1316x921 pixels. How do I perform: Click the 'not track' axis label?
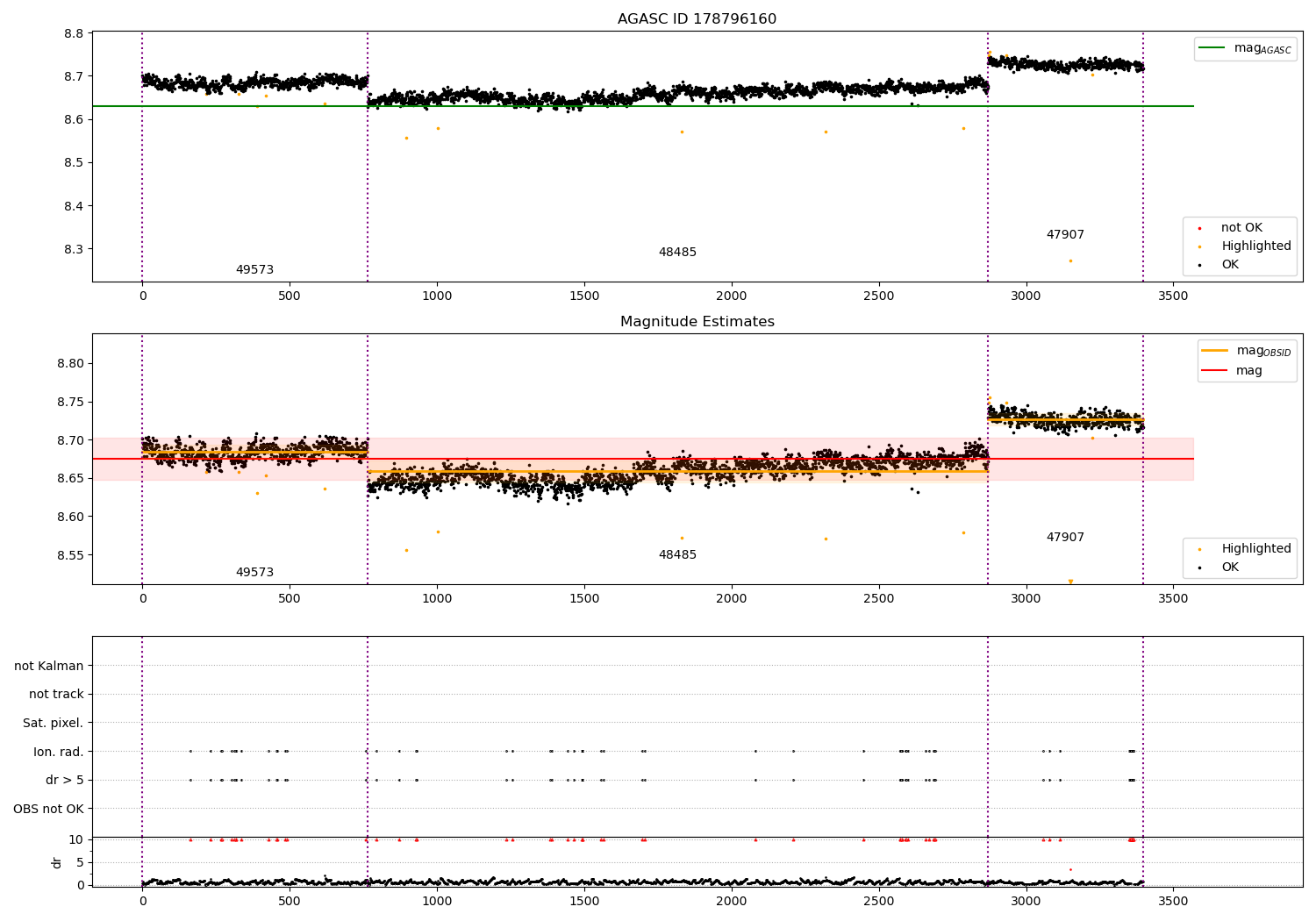56,694
